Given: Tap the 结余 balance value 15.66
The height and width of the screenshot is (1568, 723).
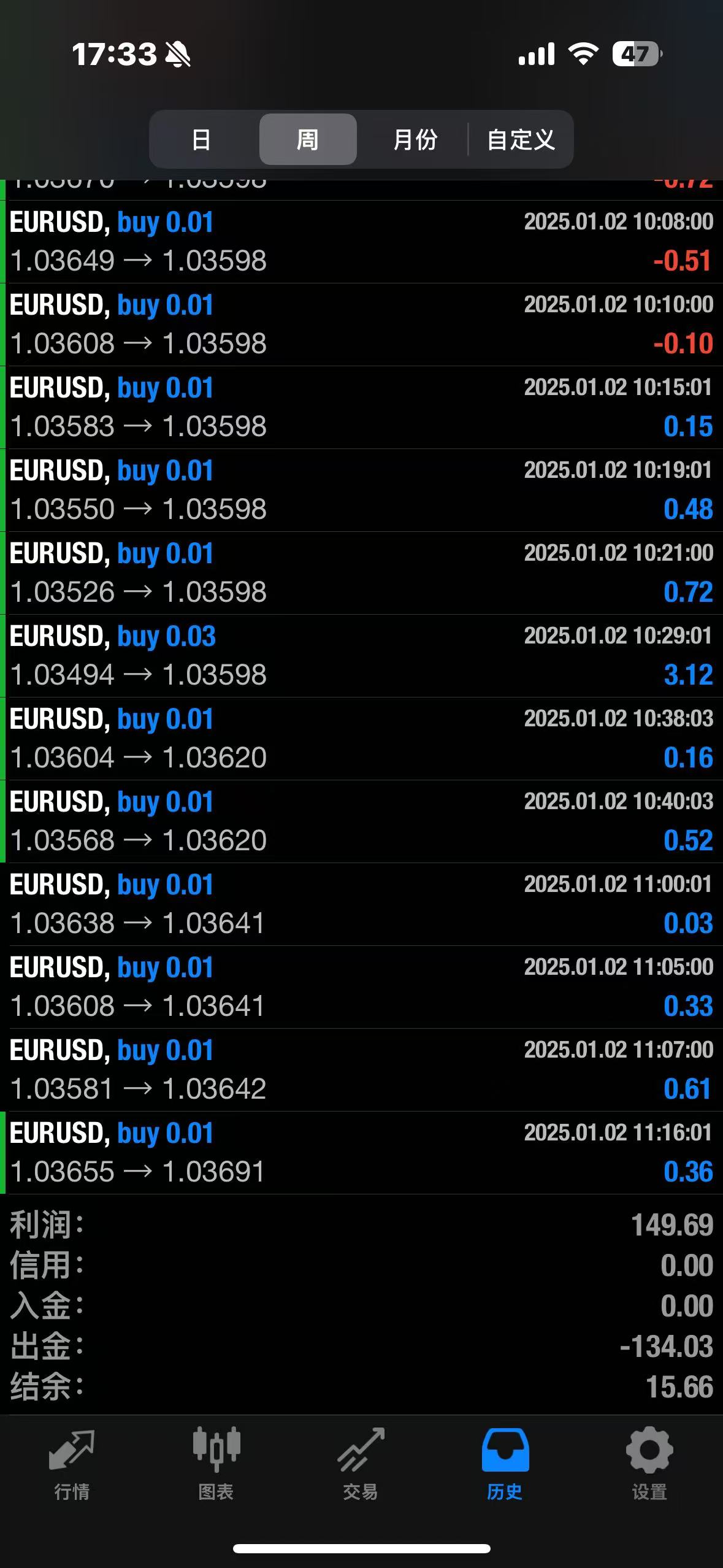Looking at the screenshot, I should (679, 1387).
